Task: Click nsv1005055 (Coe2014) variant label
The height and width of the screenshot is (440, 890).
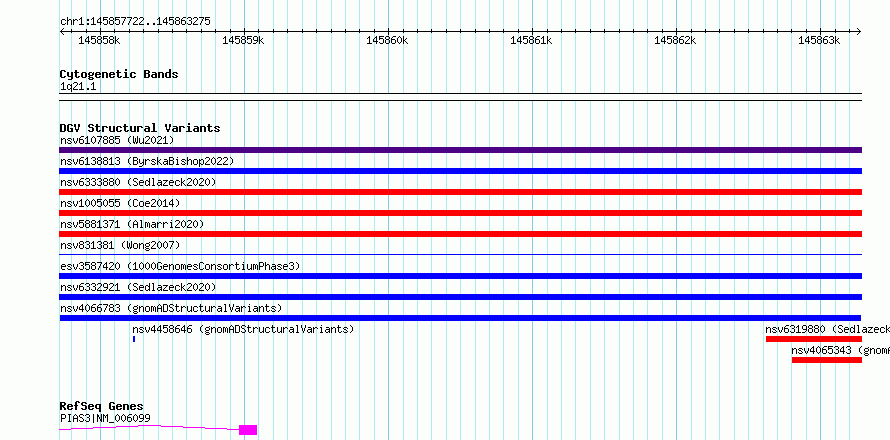Action: (x=120, y=203)
